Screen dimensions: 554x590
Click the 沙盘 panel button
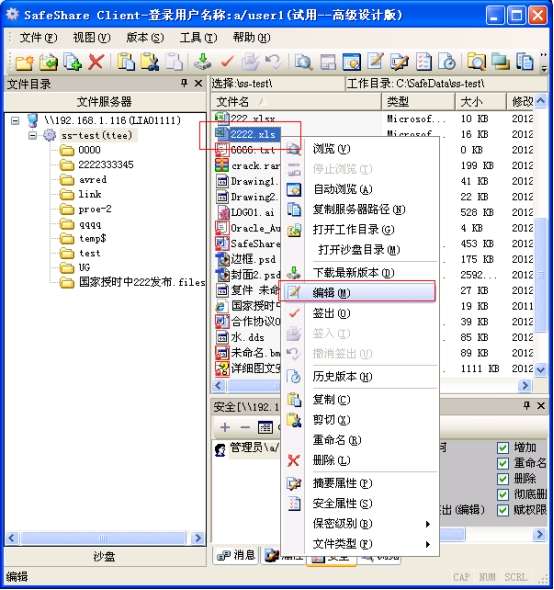105,556
